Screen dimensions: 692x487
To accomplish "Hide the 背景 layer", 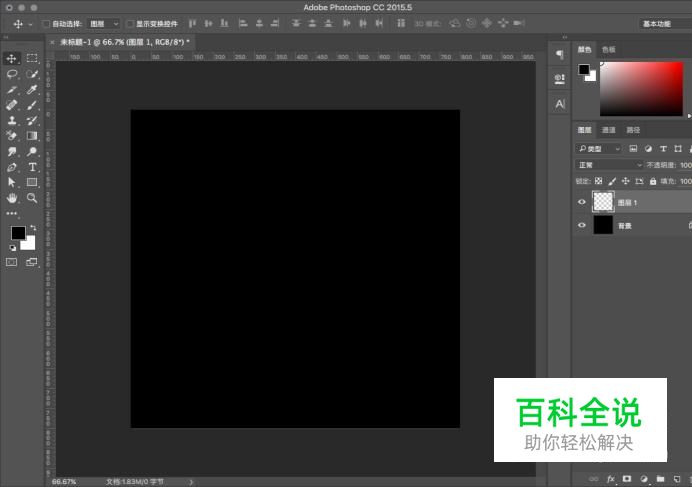I will click(582, 226).
